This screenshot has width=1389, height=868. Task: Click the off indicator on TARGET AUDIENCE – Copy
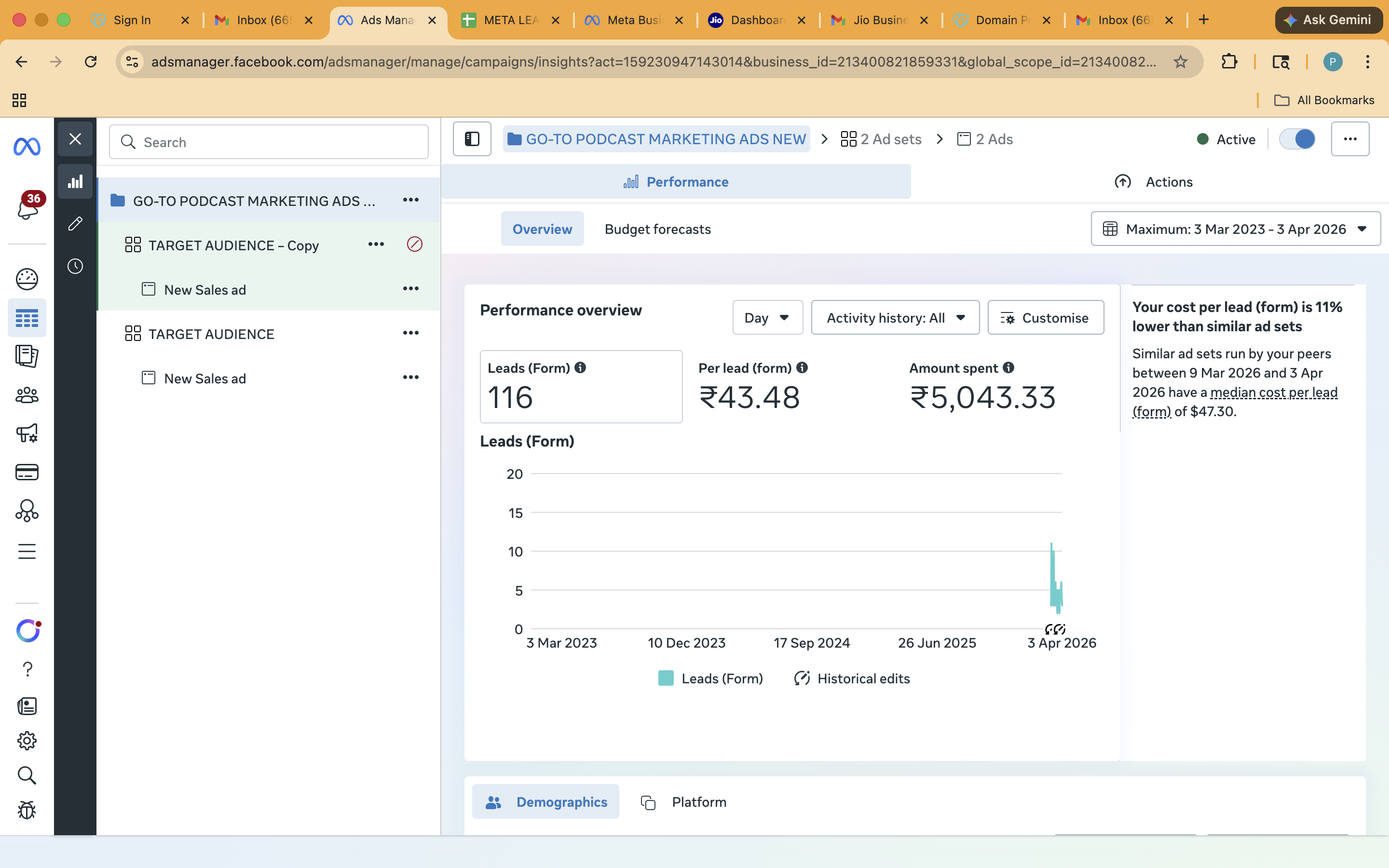pyautogui.click(x=414, y=244)
